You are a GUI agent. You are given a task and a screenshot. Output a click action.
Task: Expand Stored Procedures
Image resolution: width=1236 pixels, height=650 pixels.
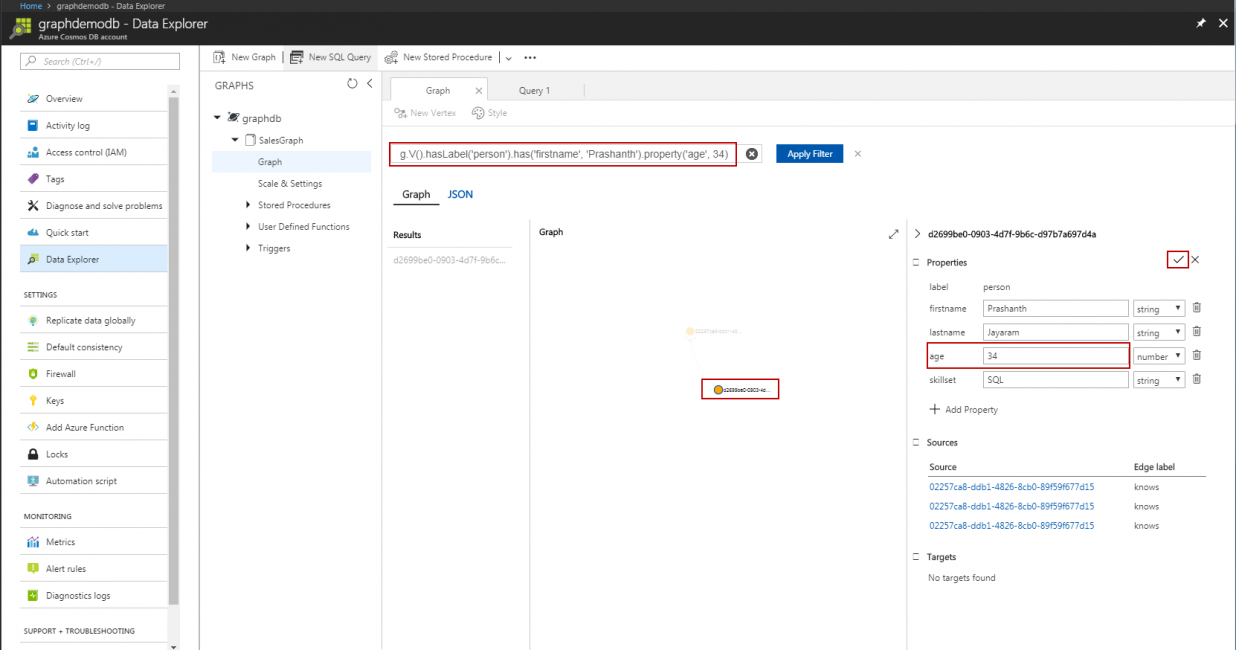pos(248,205)
